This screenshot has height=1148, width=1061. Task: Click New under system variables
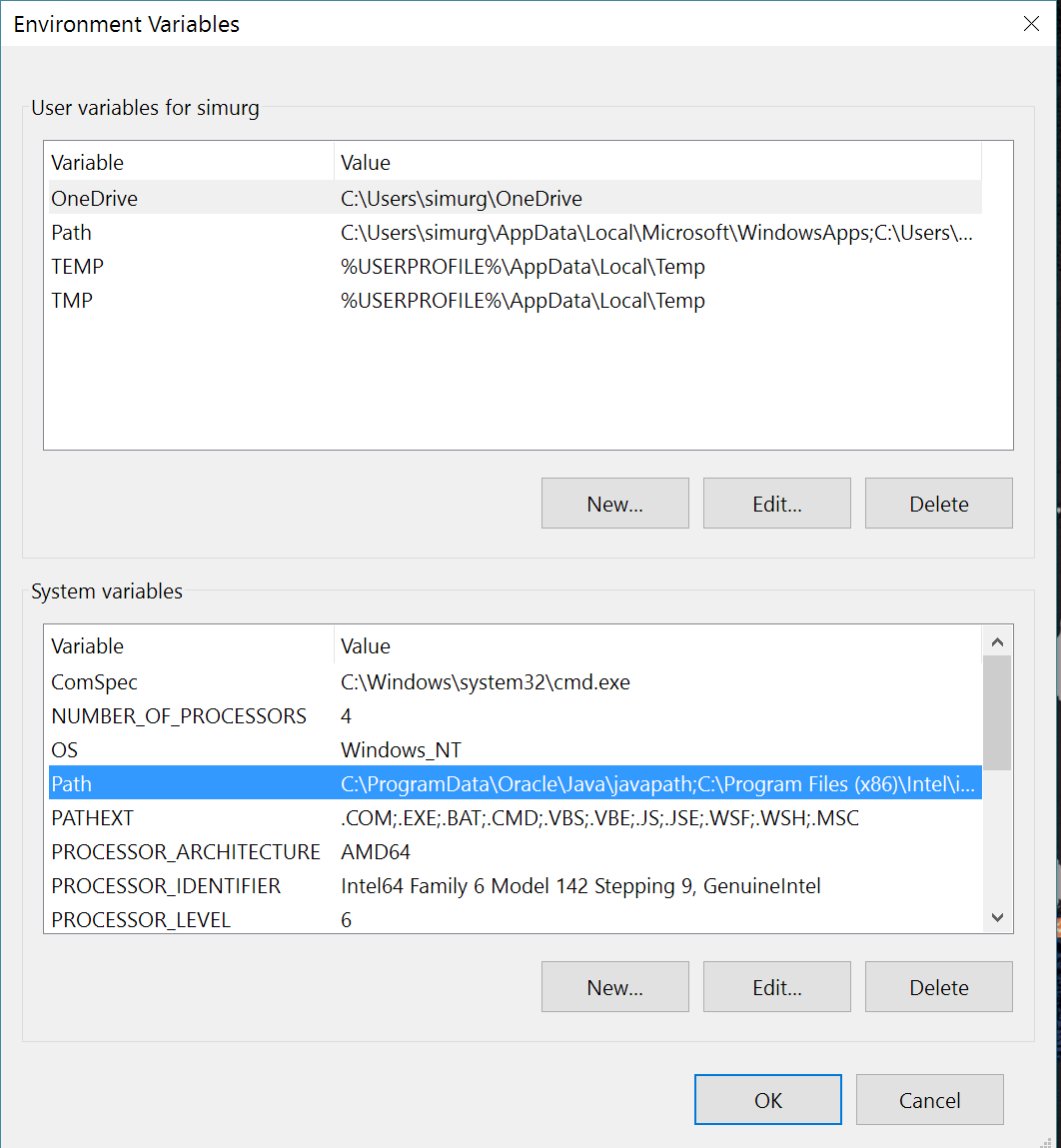(614, 986)
